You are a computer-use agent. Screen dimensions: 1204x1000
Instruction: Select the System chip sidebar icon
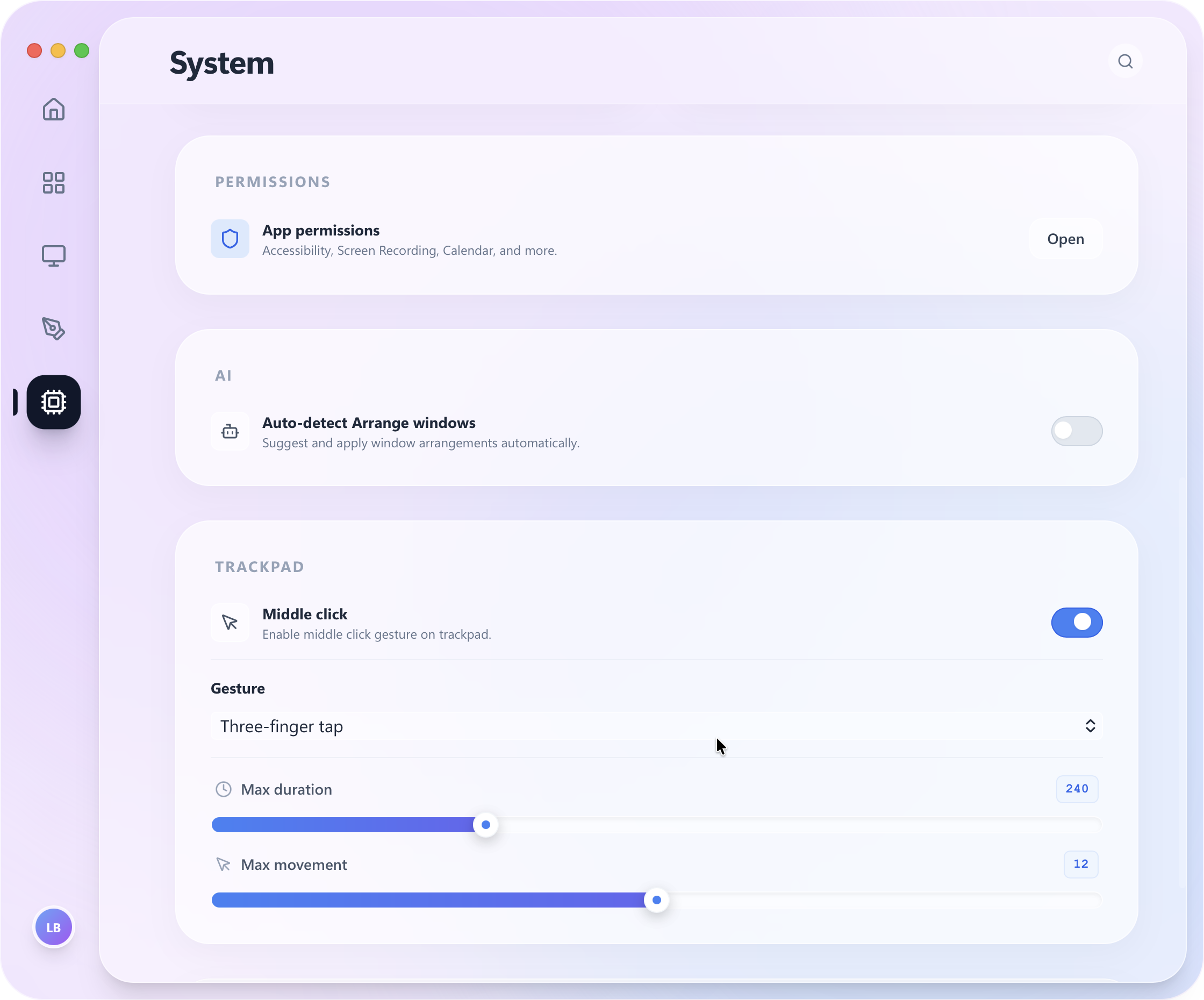[53, 402]
